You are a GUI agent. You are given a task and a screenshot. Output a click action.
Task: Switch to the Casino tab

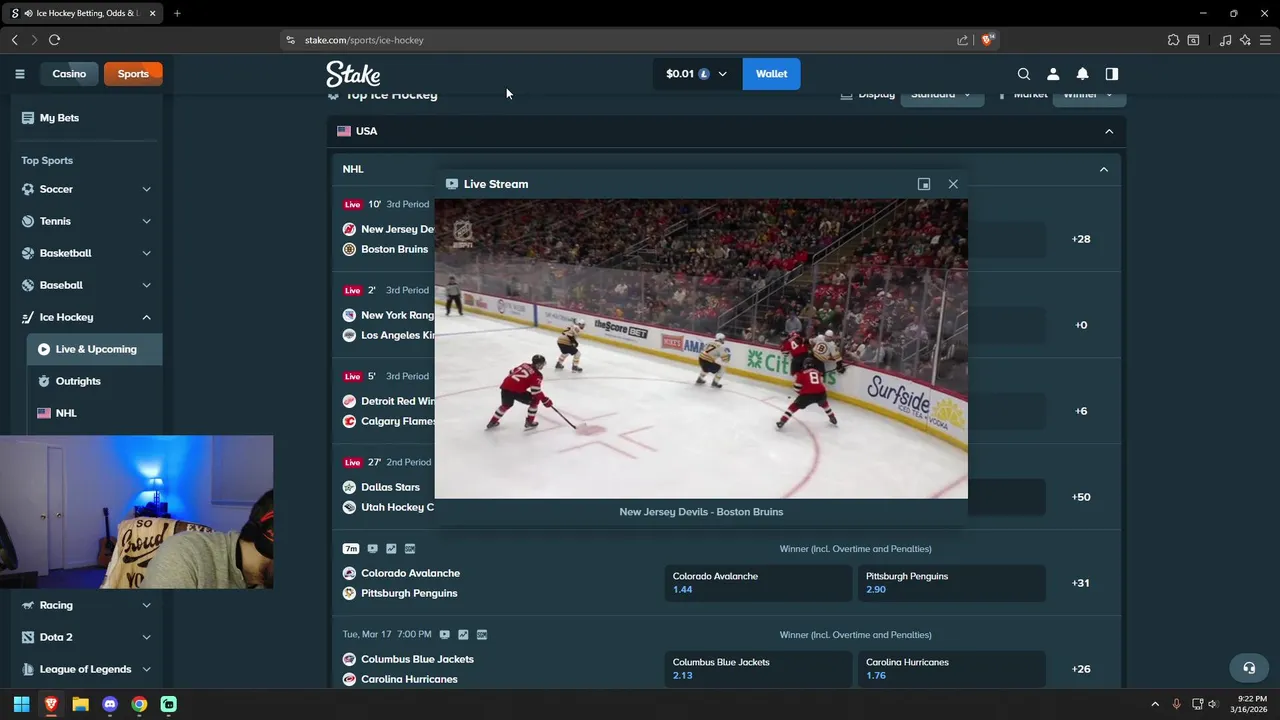click(x=69, y=74)
